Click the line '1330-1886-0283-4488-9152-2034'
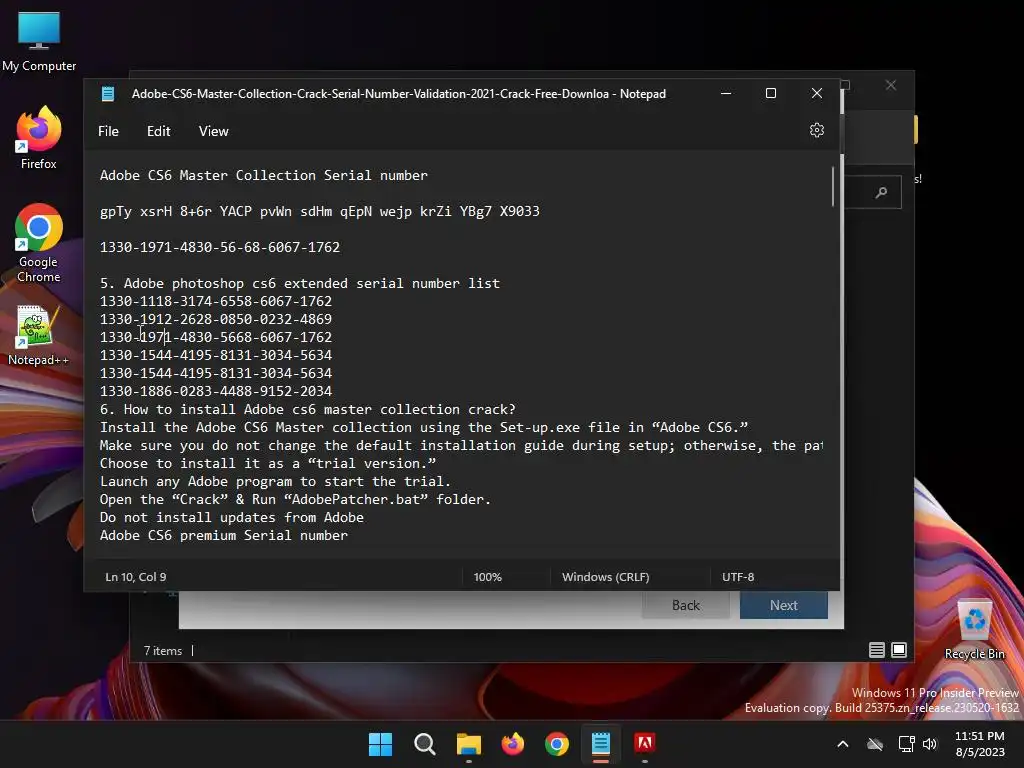 [x=216, y=391]
